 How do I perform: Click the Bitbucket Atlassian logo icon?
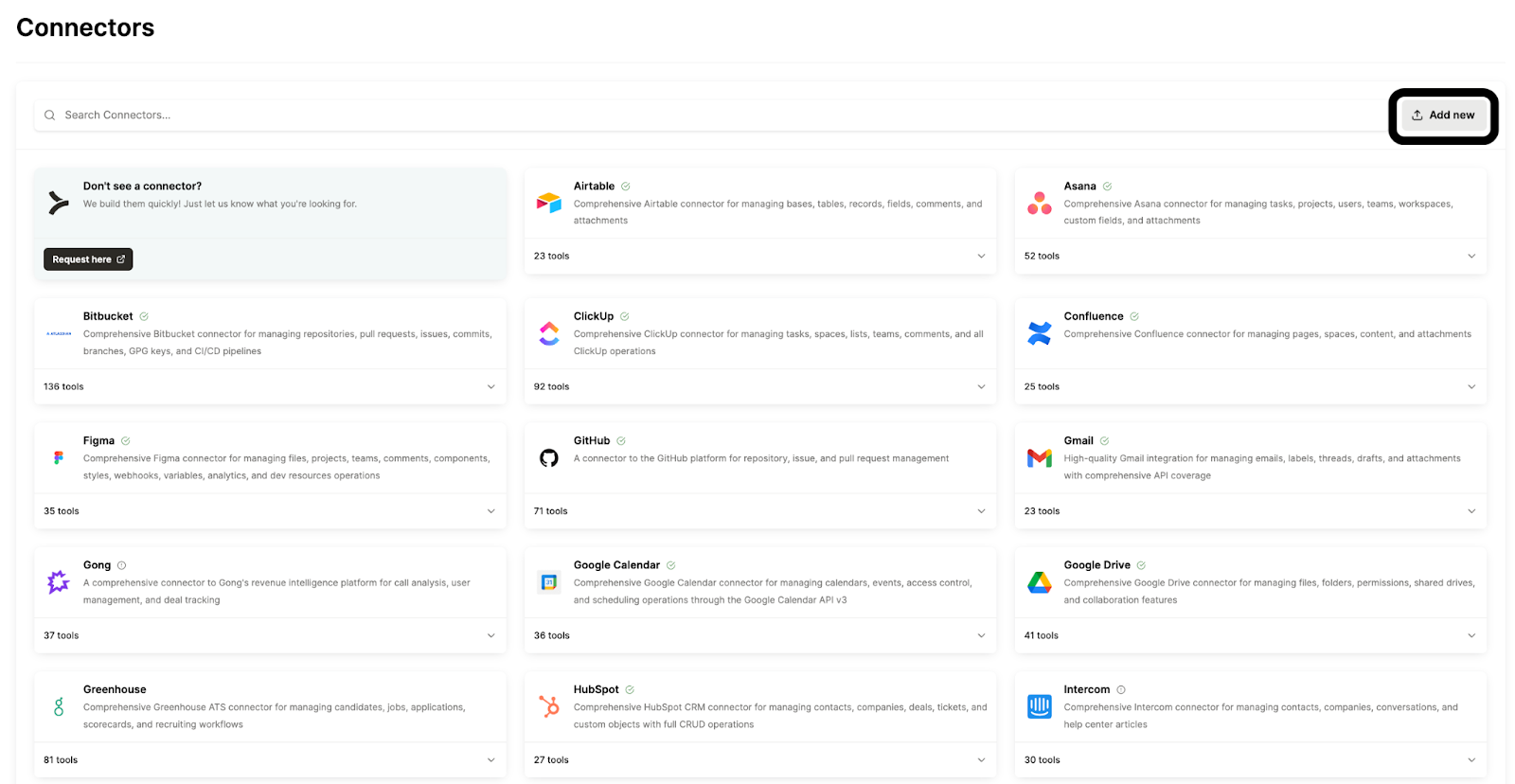point(59,333)
